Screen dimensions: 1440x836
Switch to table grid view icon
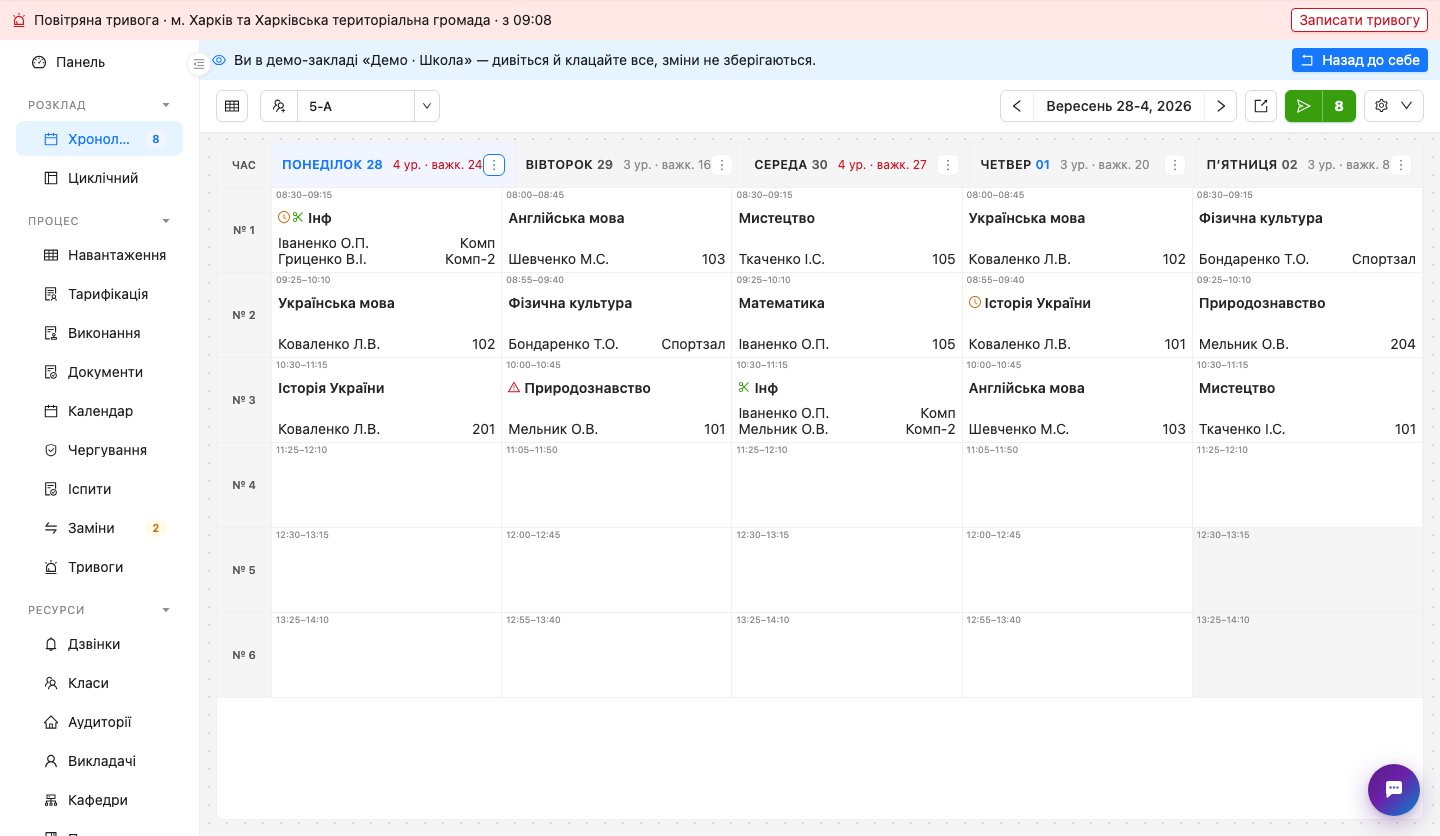click(232, 106)
